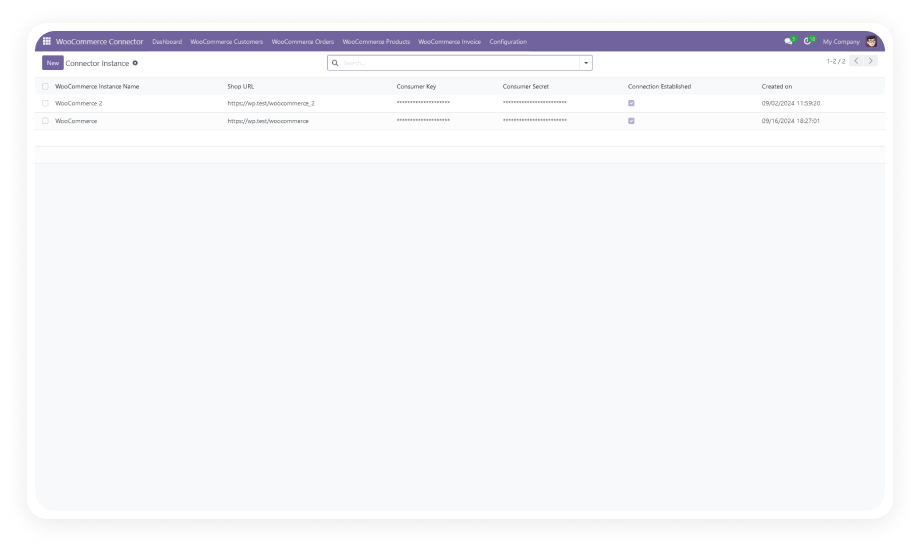The image size is (920, 550).
Task: Open WooCommerce Customers menu
Action: point(226,42)
